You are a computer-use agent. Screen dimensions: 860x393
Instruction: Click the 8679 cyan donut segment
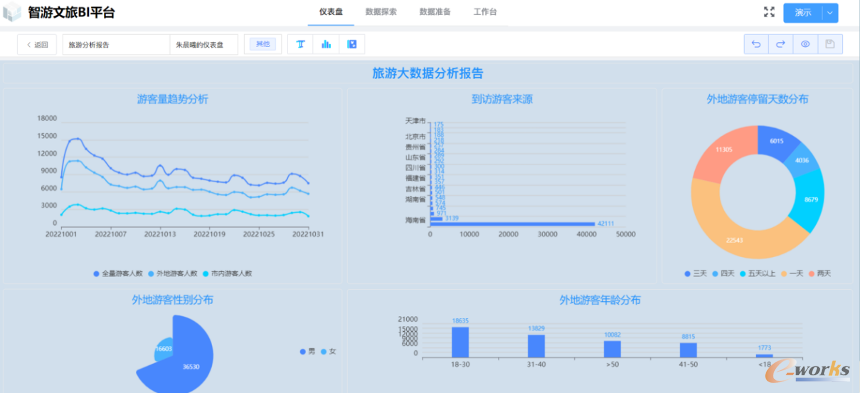[811, 200]
